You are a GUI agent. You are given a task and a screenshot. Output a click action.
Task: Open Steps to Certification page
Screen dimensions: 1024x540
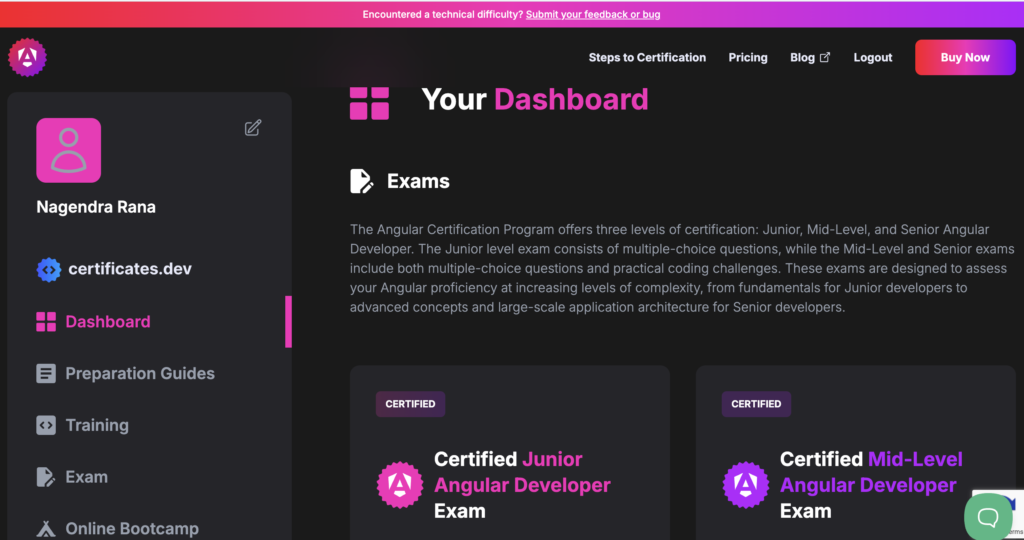(647, 58)
